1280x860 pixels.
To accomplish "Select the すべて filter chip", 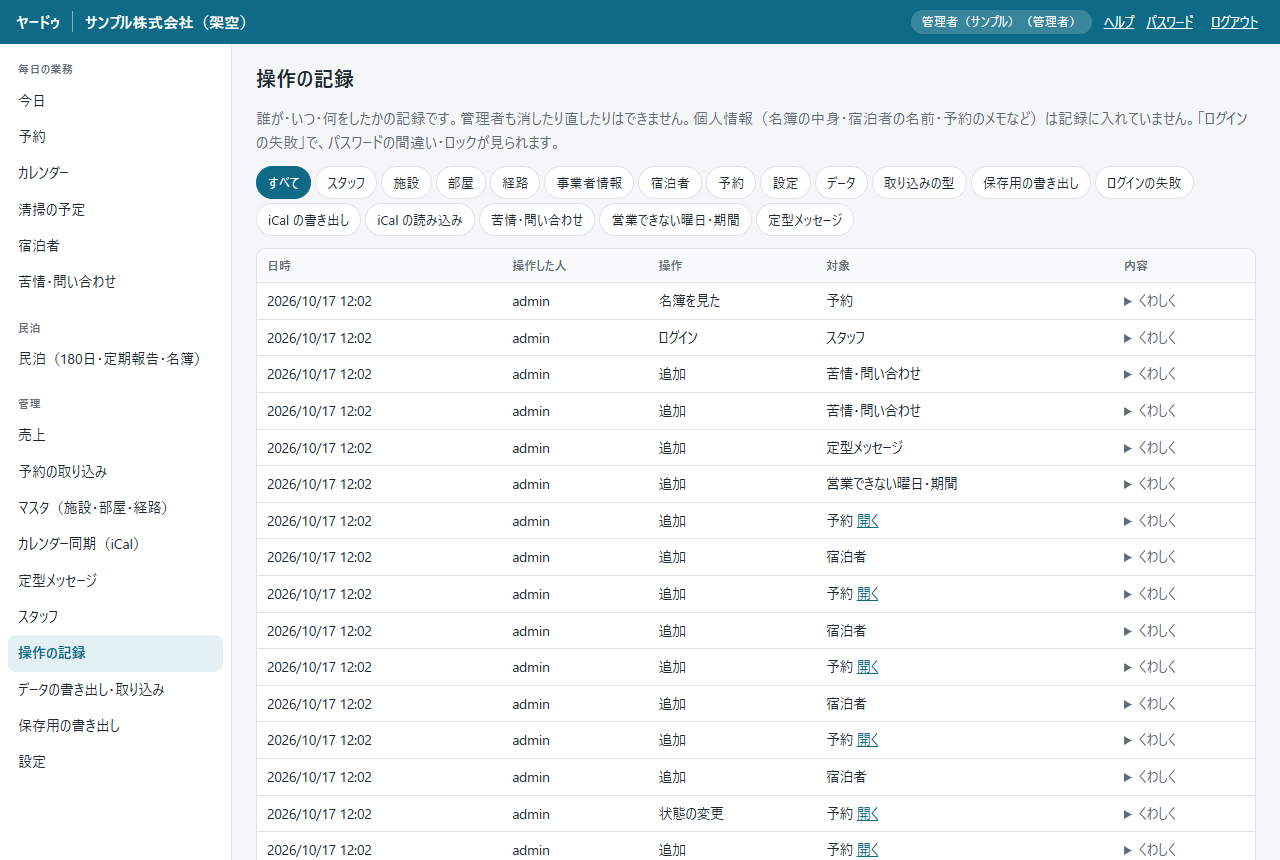I will point(284,183).
